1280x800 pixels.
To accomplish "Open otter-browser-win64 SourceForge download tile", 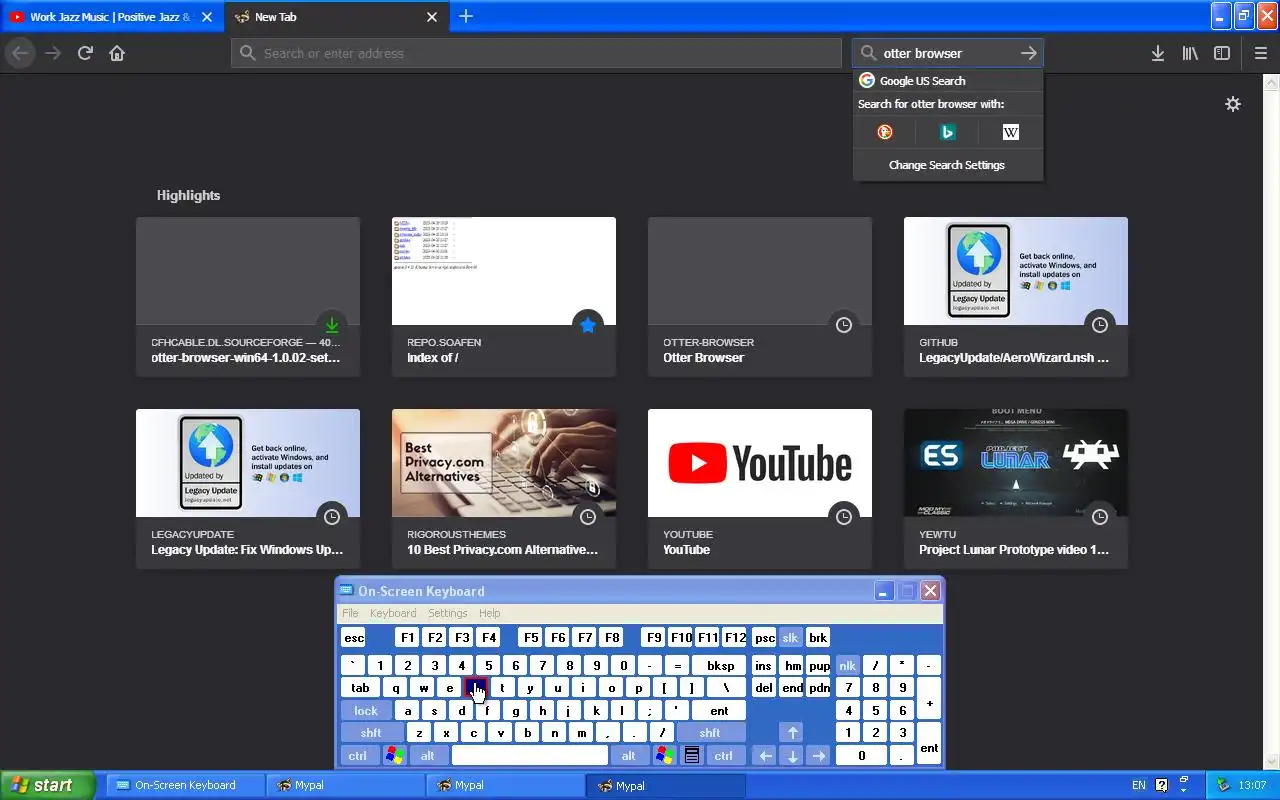I will [x=248, y=296].
